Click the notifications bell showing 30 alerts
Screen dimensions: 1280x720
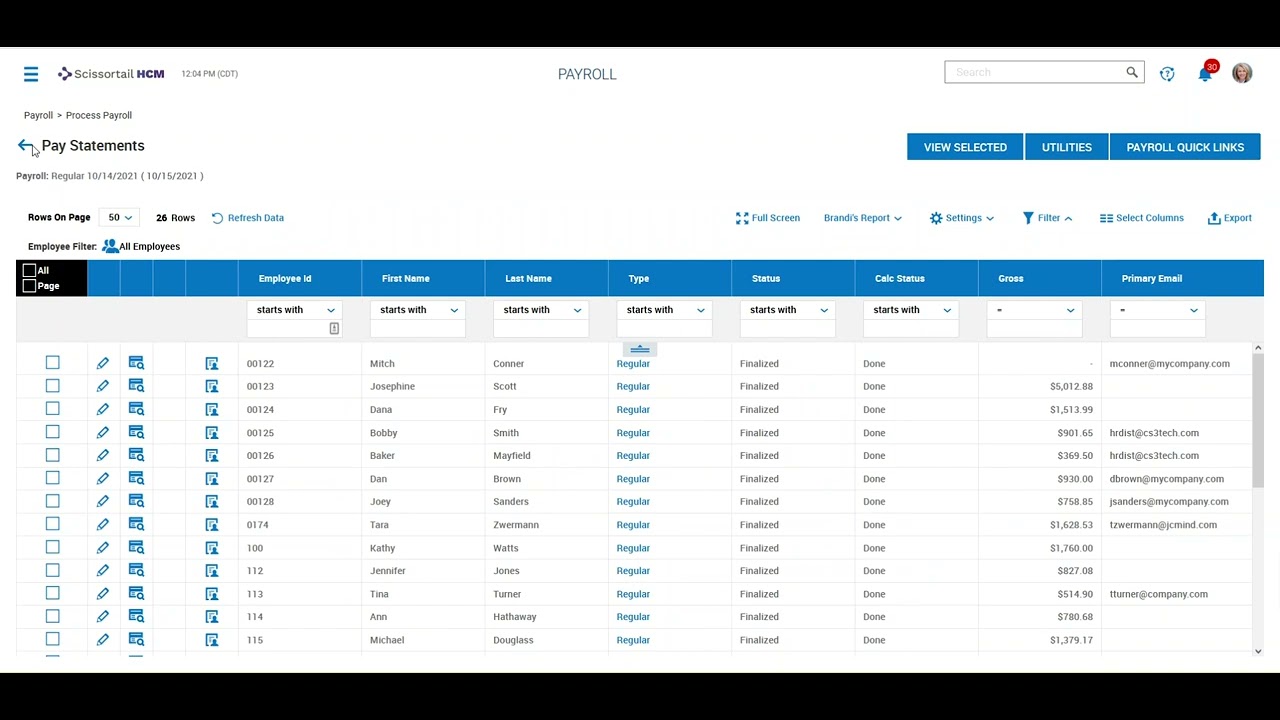(1205, 73)
